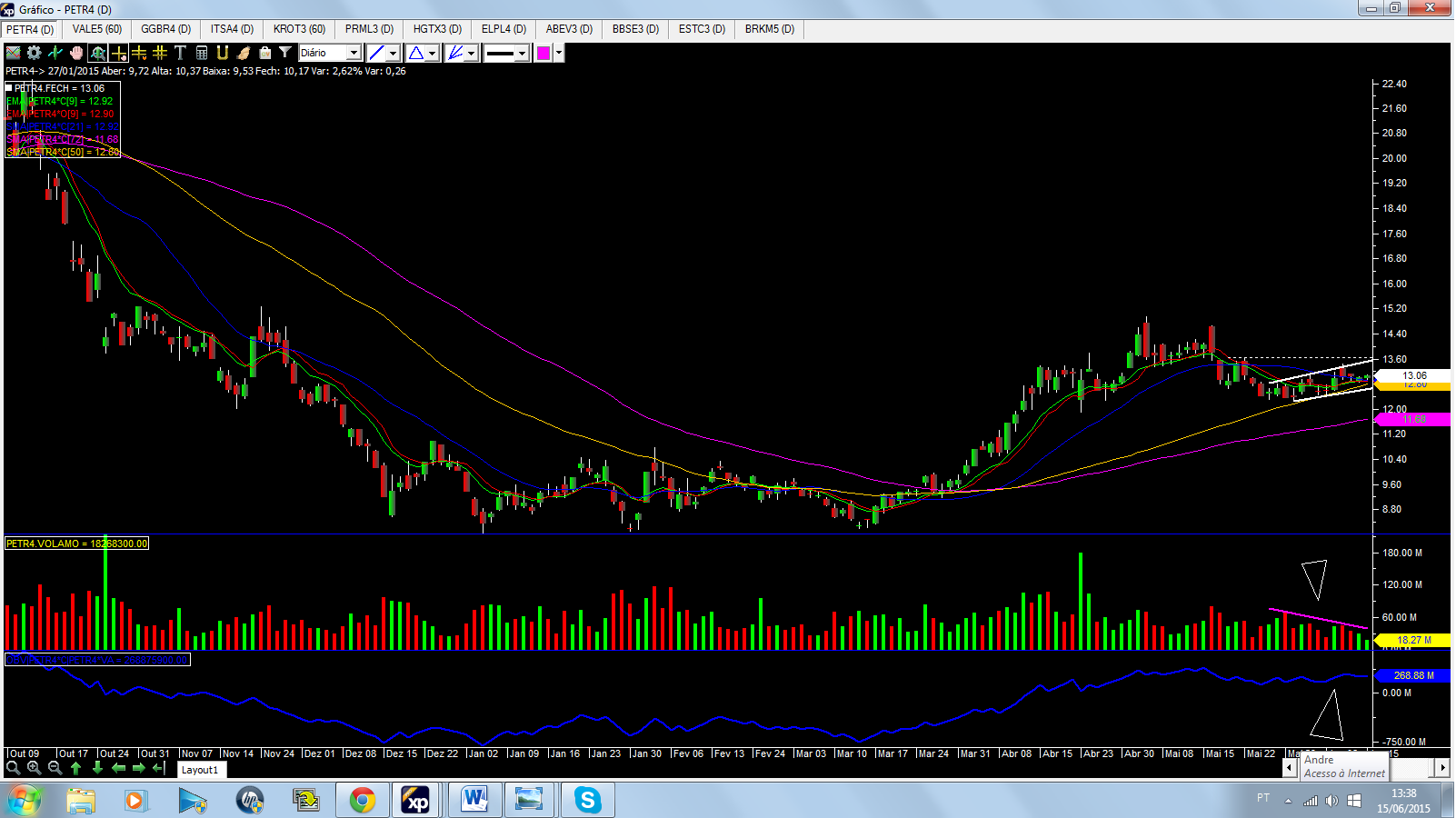Select the hand pan tool
Screen dimensions: 1456x818
[x=76, y=53]
